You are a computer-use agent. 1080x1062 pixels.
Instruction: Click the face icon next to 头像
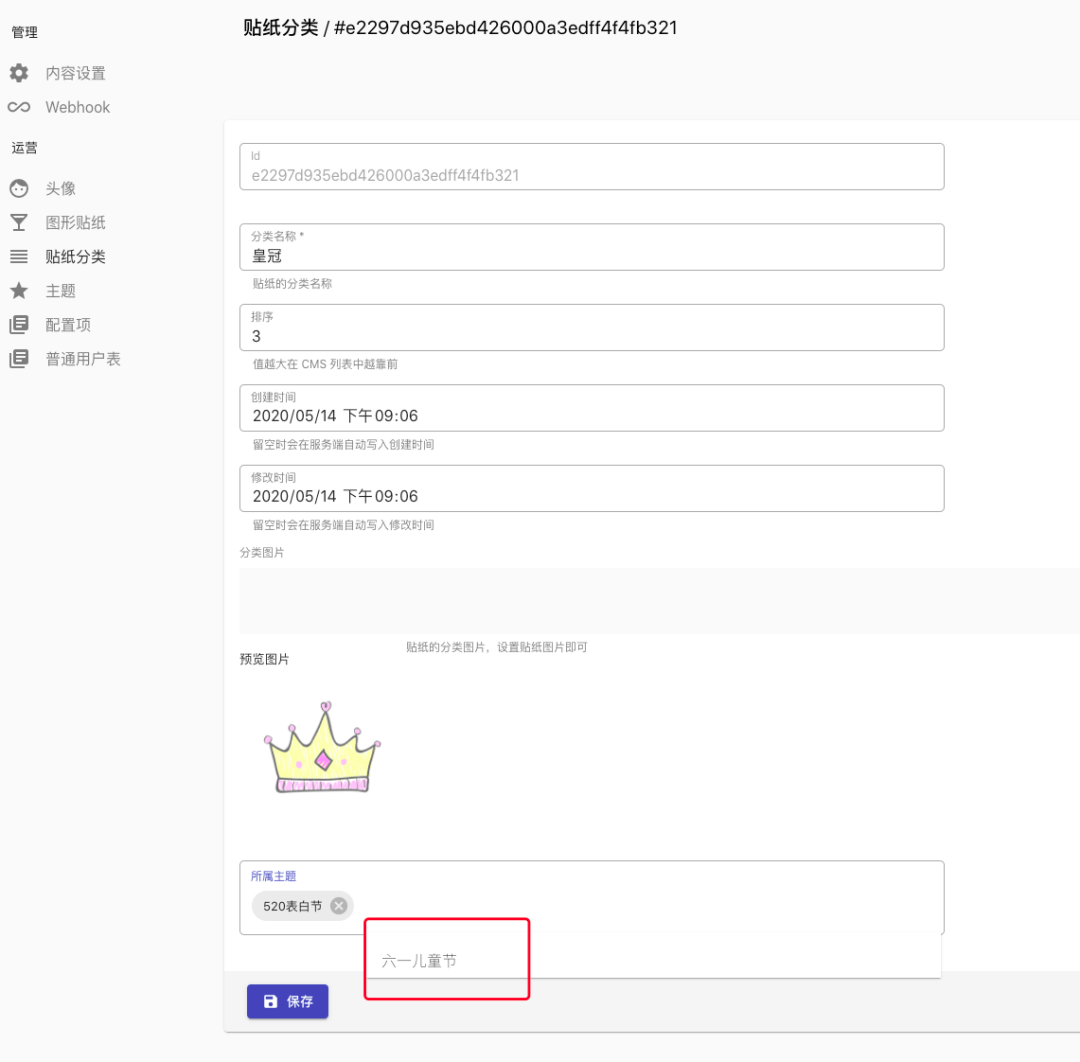pyautogui.click(x=19, y=188)
